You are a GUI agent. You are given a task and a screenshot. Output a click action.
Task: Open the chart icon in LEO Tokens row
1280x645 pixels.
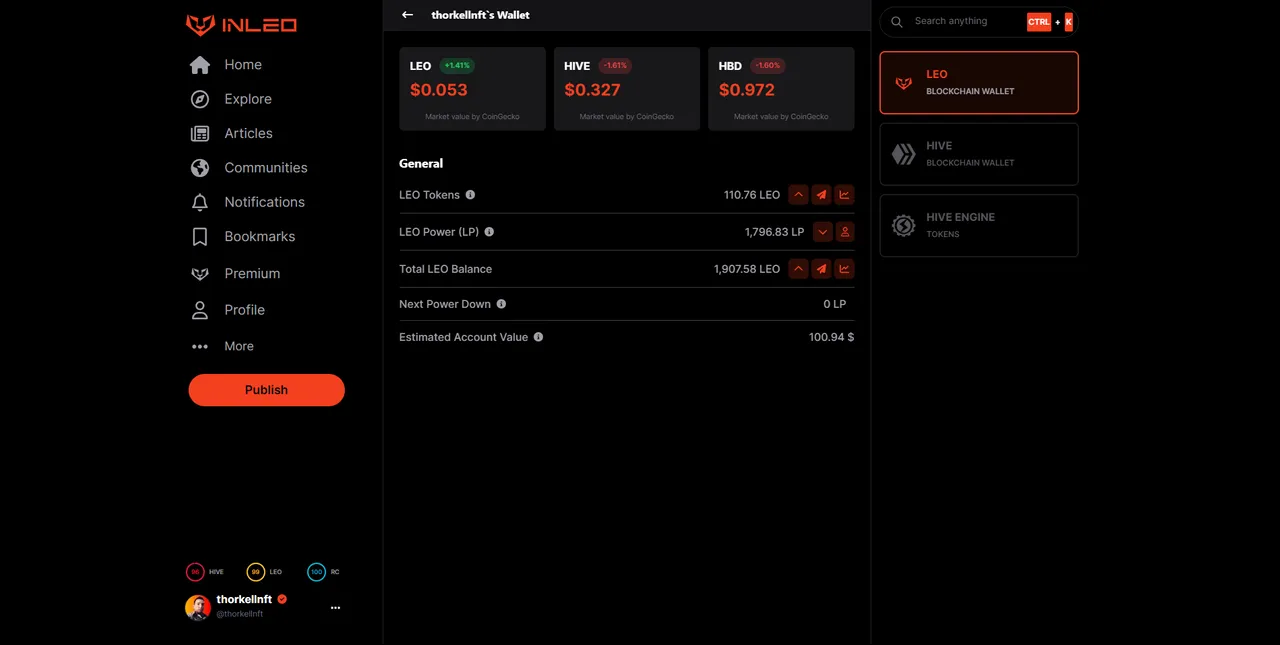844,195
